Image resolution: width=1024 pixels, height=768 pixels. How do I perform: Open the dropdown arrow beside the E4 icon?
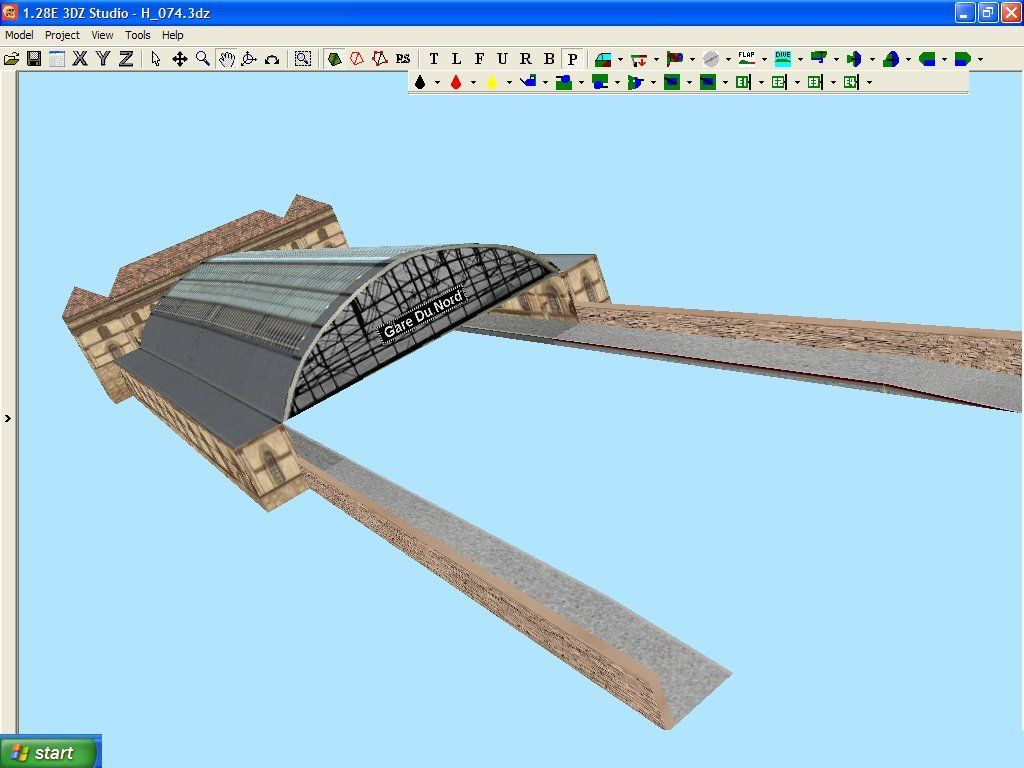(x=869, y=83)
